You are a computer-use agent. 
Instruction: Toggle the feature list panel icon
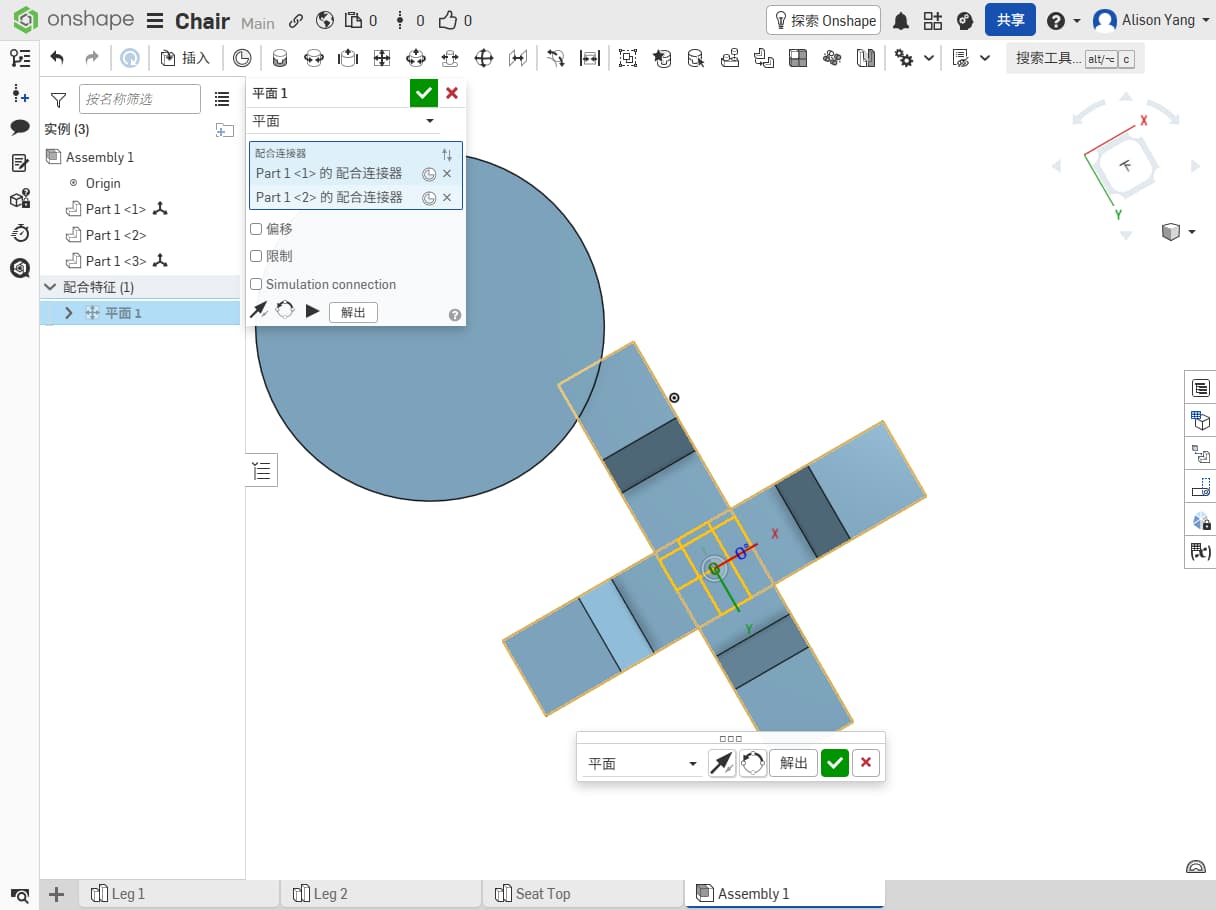[x=20, y=58]
